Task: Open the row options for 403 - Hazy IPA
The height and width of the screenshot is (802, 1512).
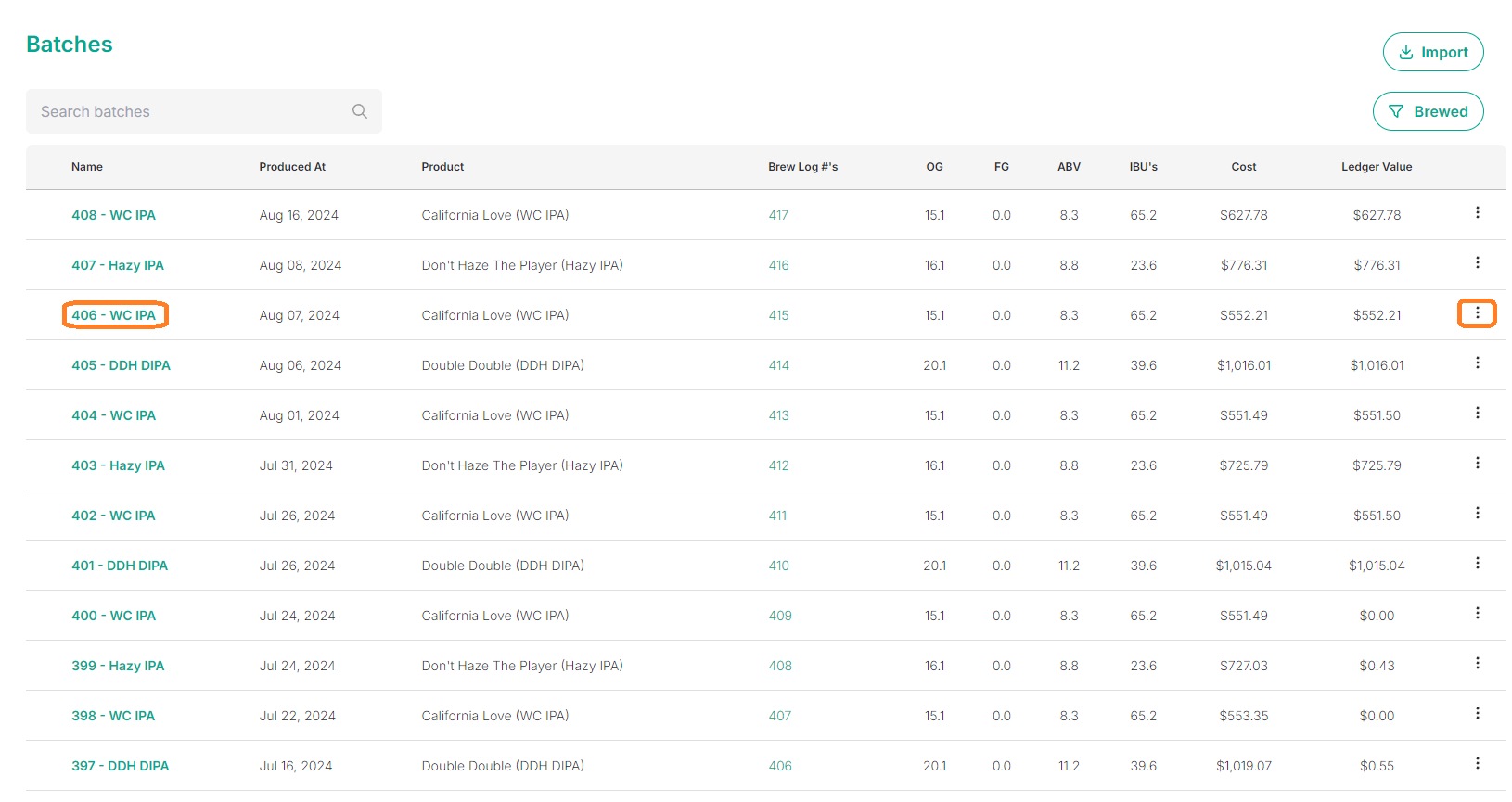Action: pos(1477,464)
